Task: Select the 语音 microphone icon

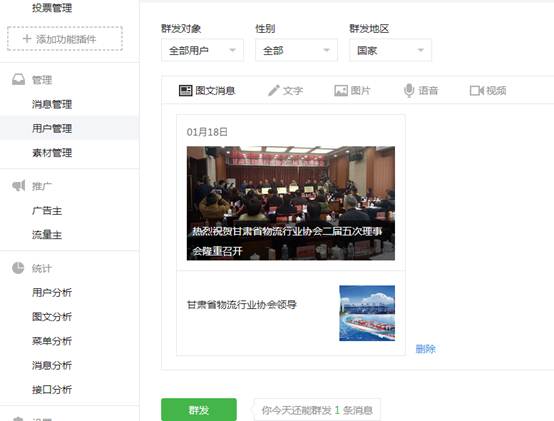Action: 409,90
